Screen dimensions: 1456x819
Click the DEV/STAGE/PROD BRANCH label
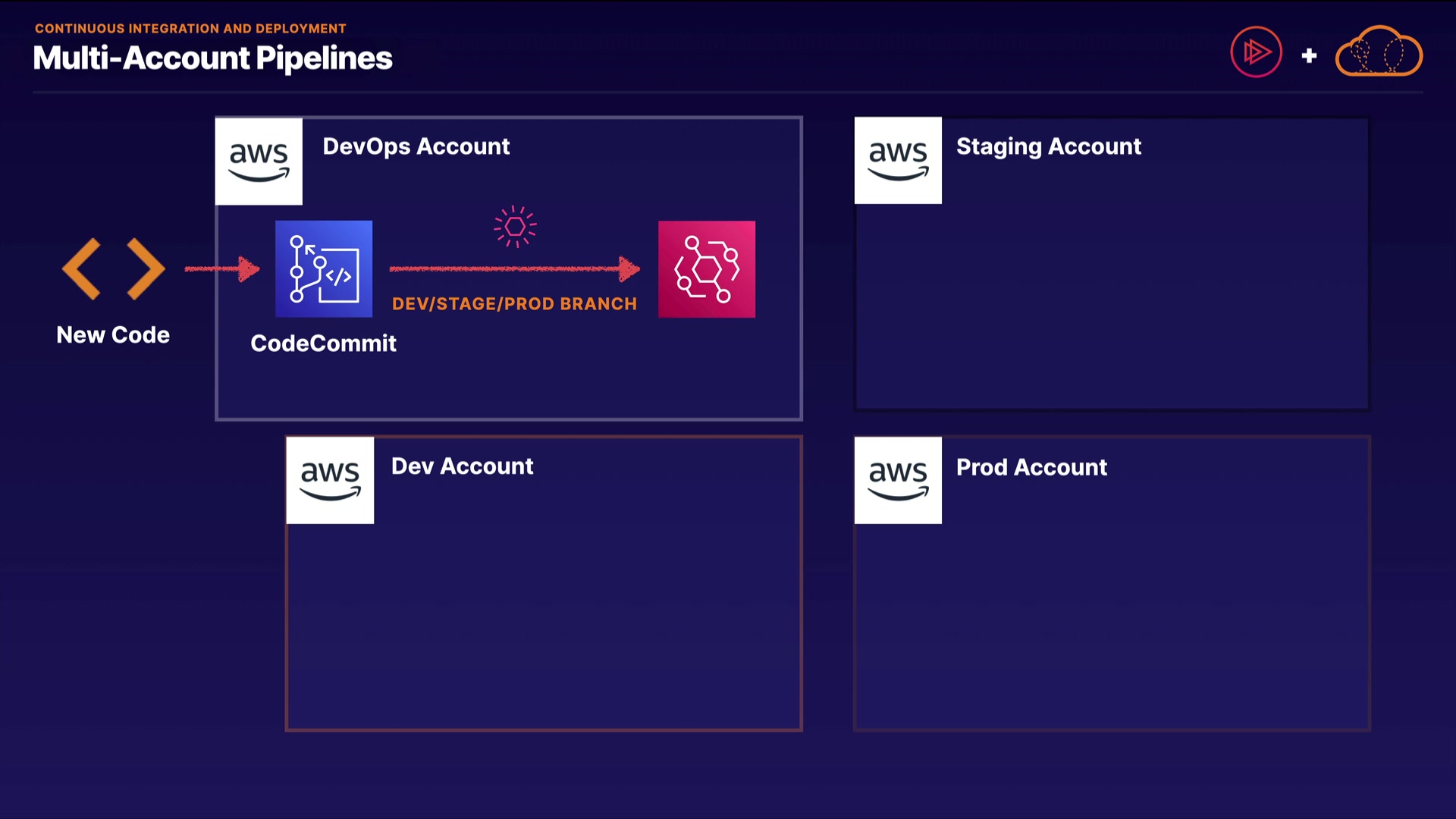[514, 304]
